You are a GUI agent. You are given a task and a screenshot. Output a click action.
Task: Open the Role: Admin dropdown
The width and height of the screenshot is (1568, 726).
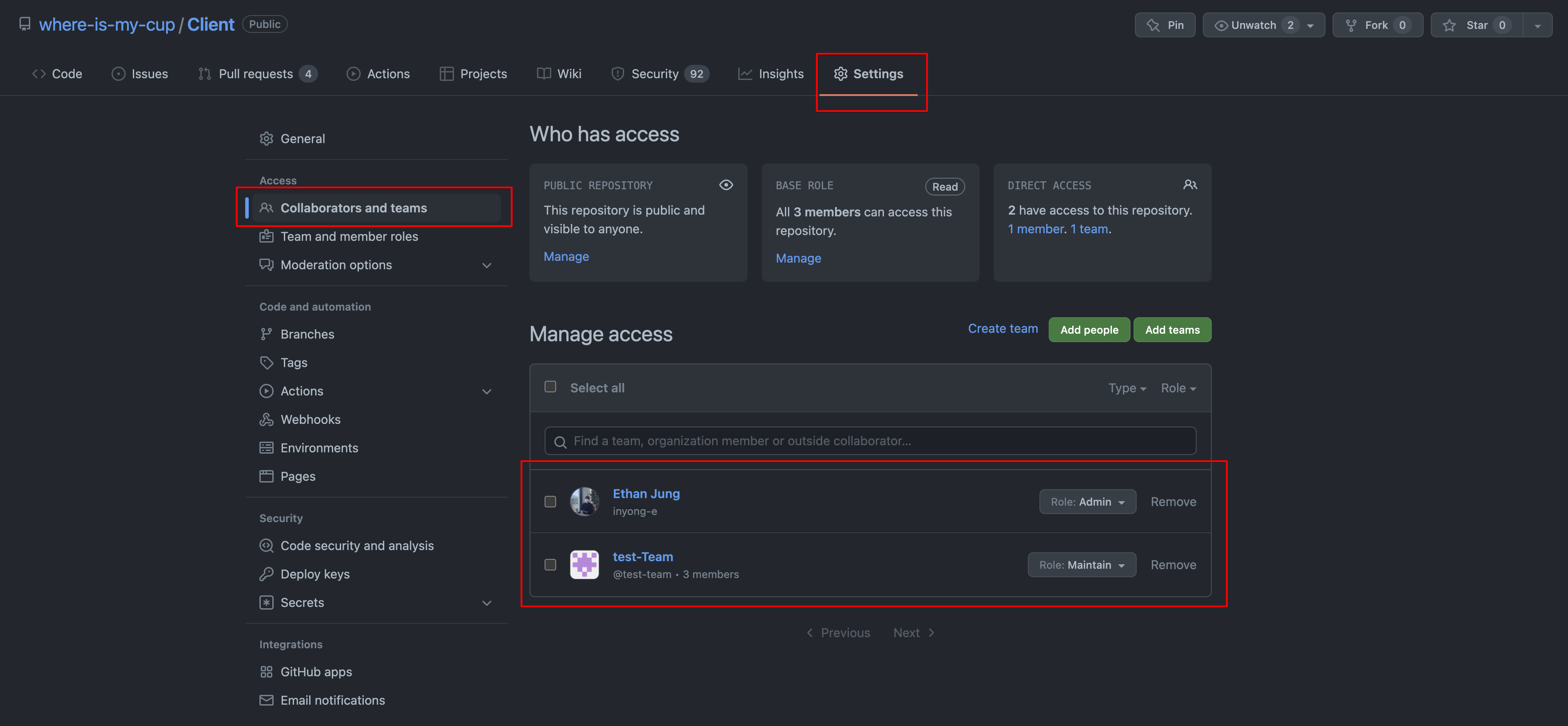[x=1087, y=502]
